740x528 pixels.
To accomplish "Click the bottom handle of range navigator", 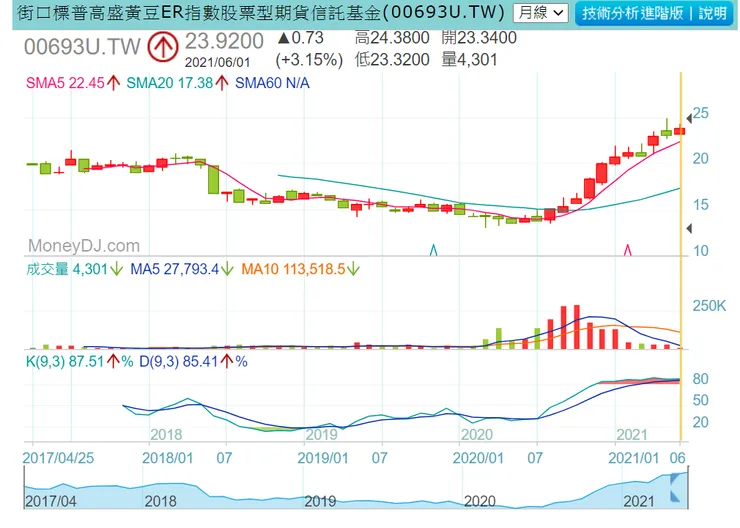I will (675, 496).
